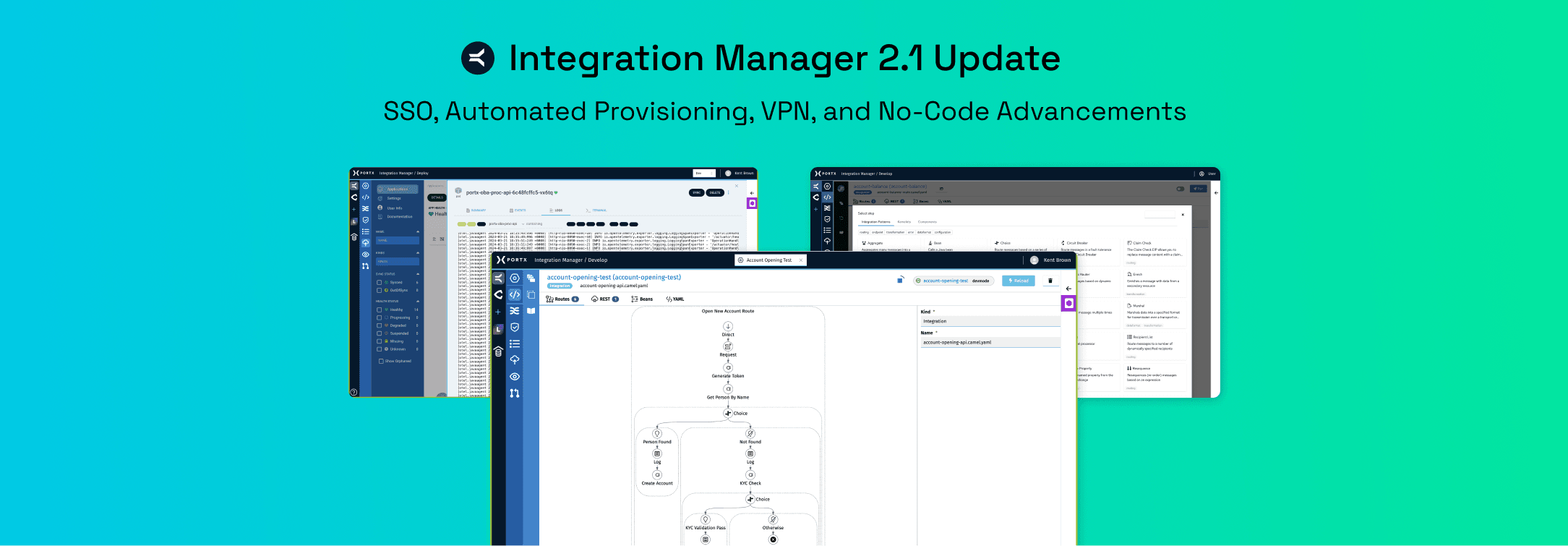Click the Create Account step node

tap(657, 475)
